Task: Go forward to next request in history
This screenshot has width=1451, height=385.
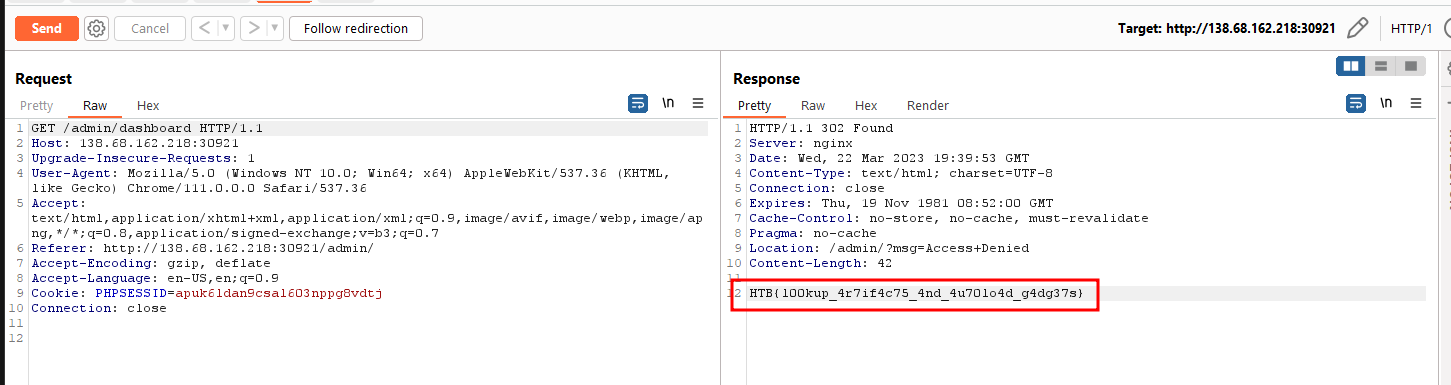Action: click(253, 28)
